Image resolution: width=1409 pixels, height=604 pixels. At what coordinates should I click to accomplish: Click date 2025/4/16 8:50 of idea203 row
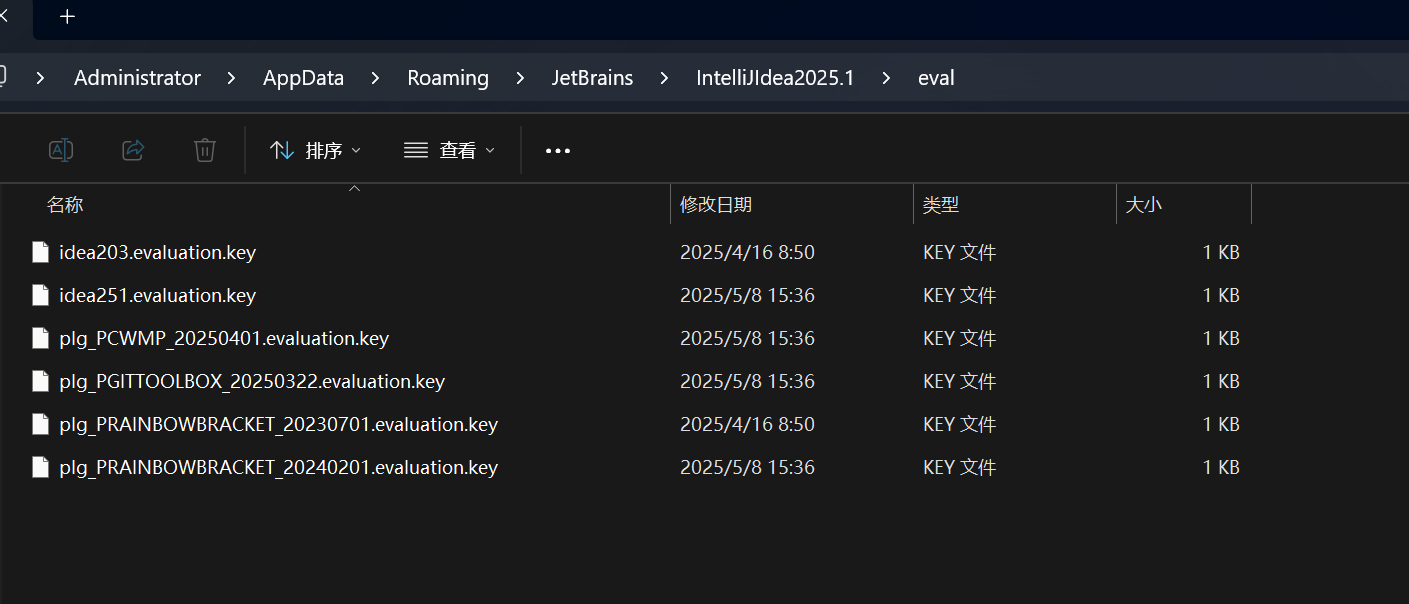click(x=747, y=253)
